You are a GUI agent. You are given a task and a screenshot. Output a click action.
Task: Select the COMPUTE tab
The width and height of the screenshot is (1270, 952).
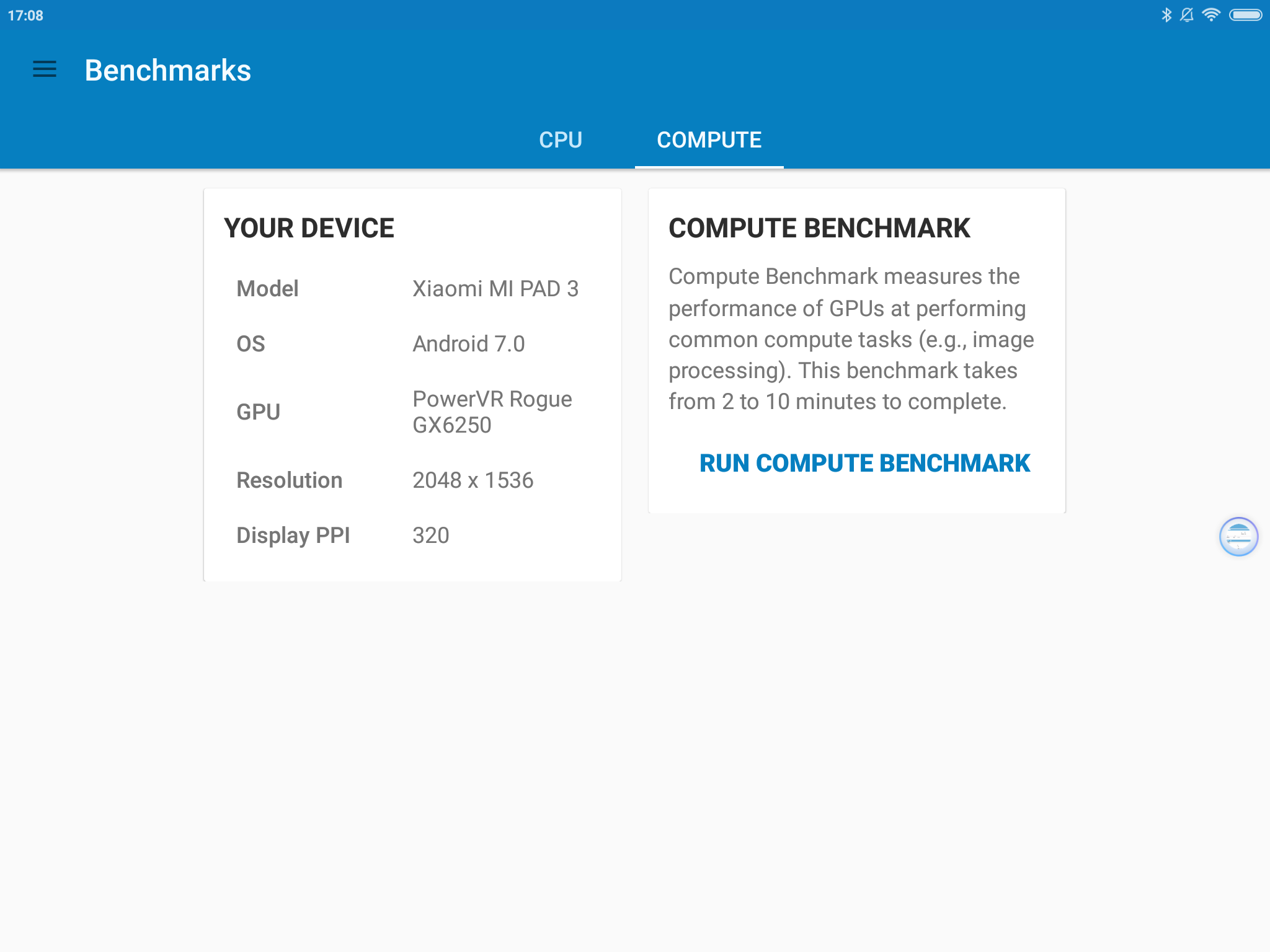(x=709, y=140)
